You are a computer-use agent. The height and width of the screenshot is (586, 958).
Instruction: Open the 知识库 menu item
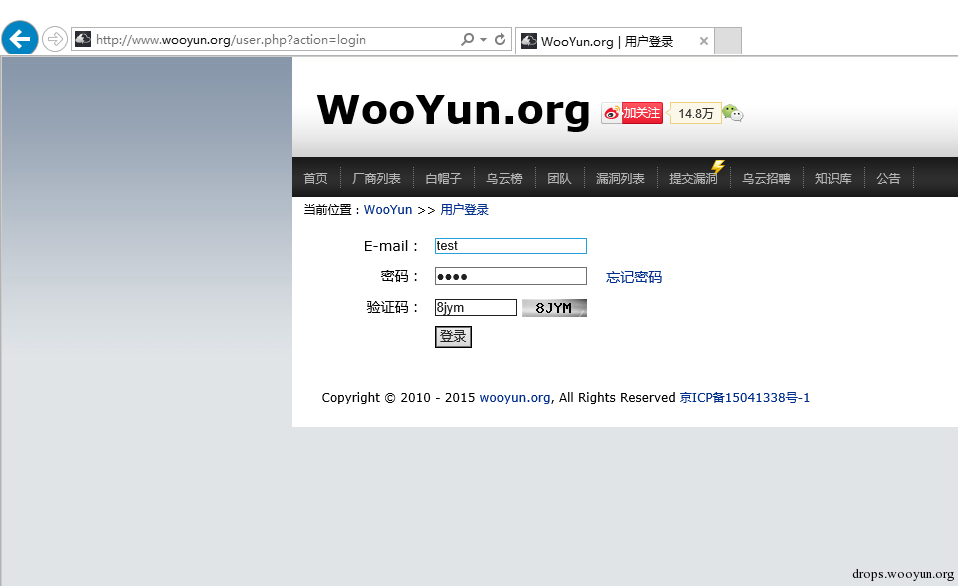pyautogui.click(x=833, y=178)
